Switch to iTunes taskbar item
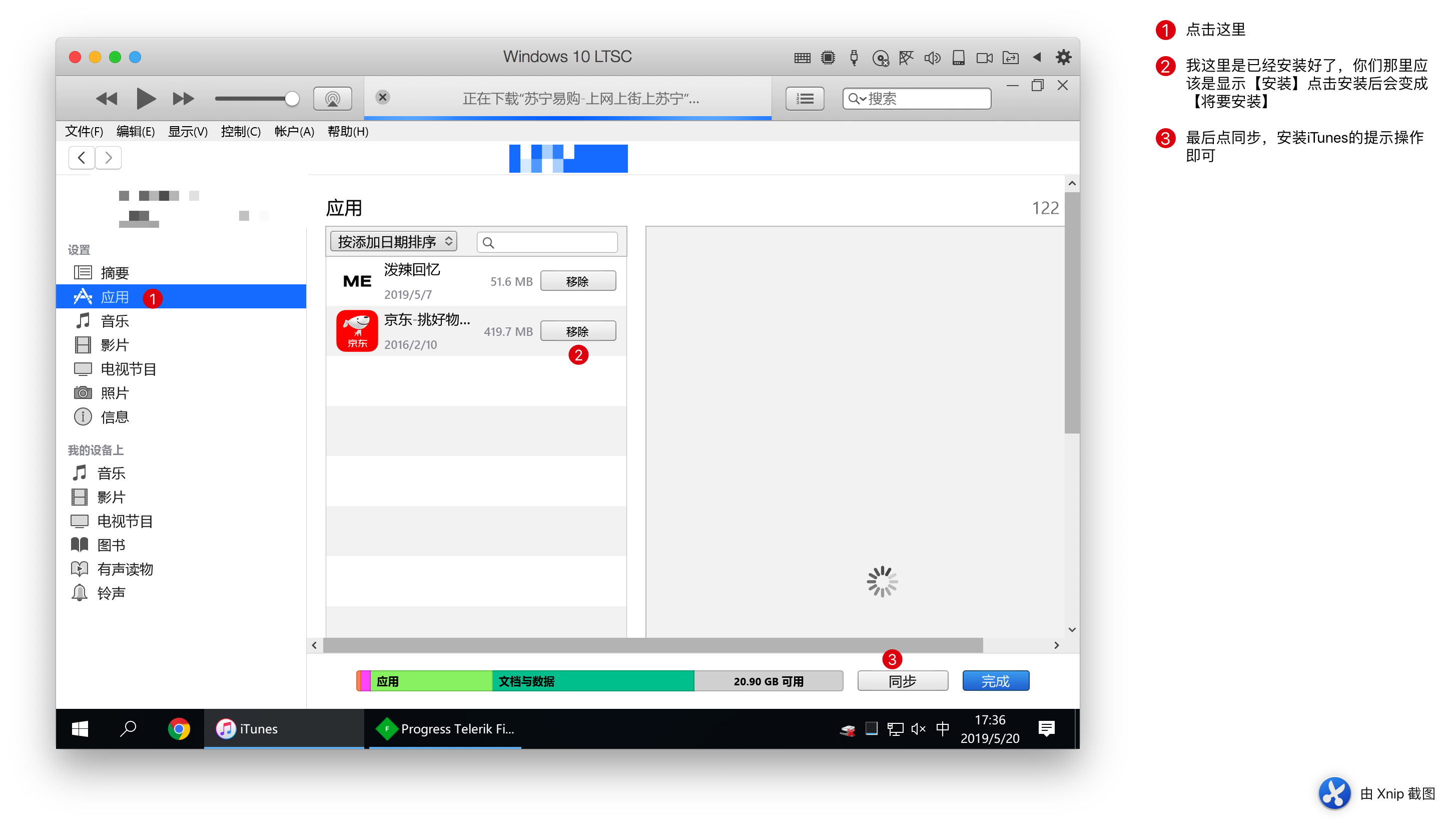Image resolution: width=1456 pixels, height=823 pixels. coord(284,728)
